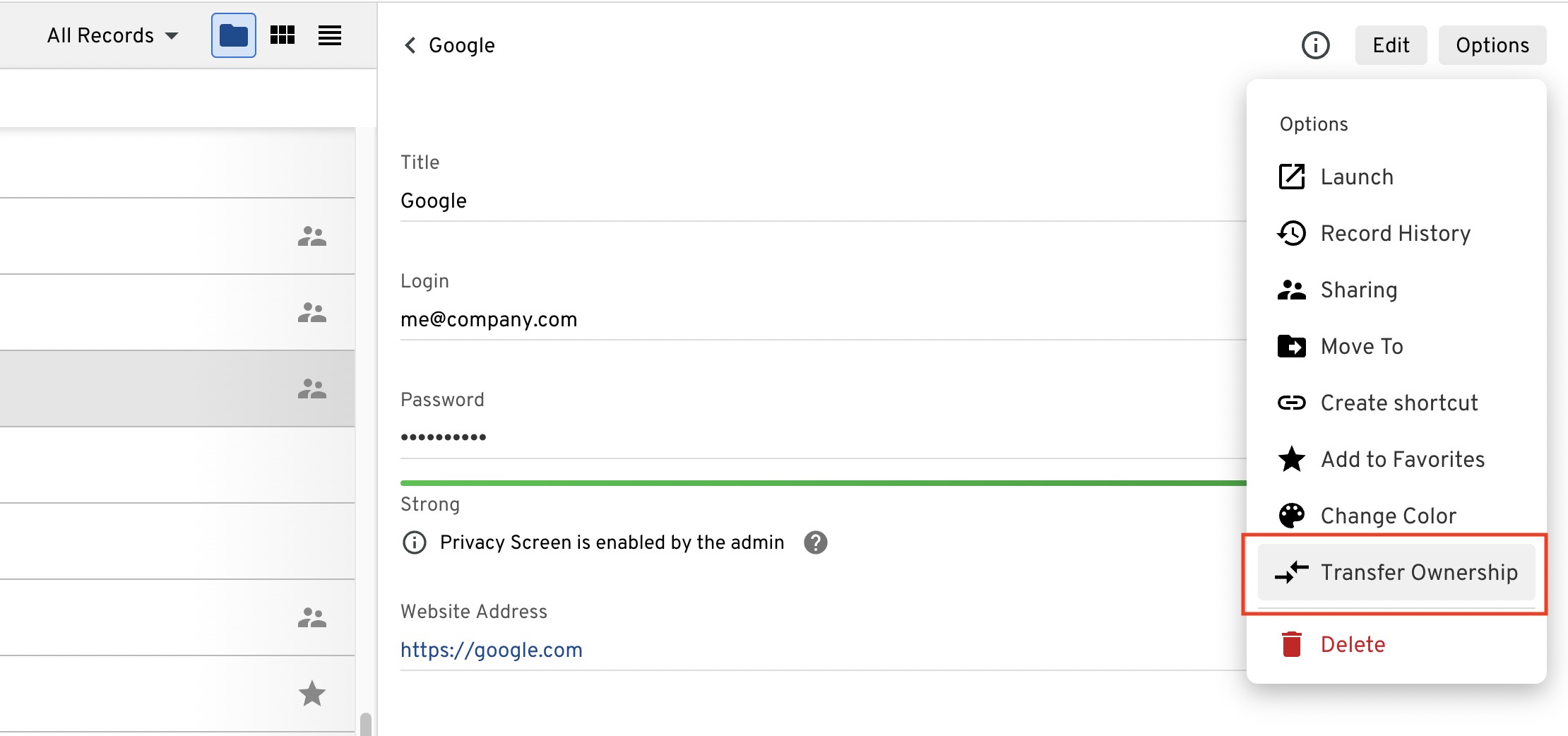Click the Create shortcut link icon
Image resolution: width=1568 pixels, height=736 pixels.
1292,403
